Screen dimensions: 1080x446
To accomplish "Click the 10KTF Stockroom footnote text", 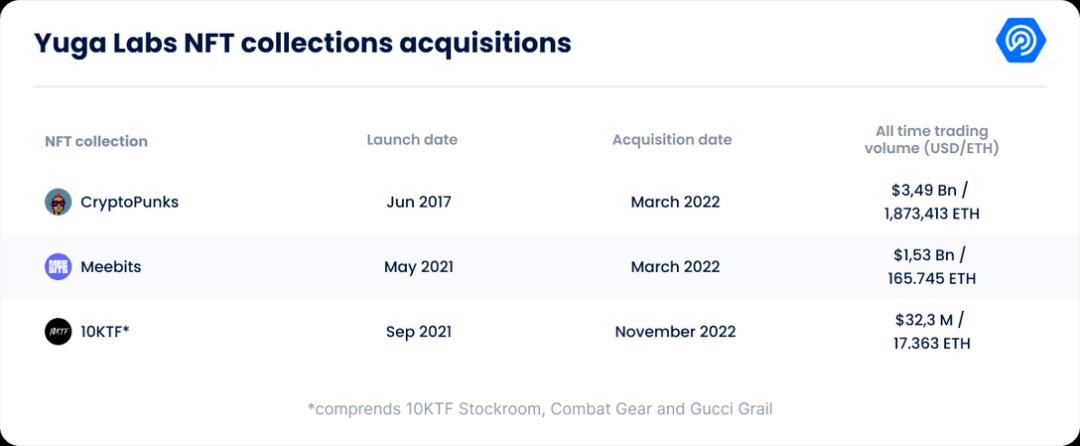I will click(x=540, y=408).
